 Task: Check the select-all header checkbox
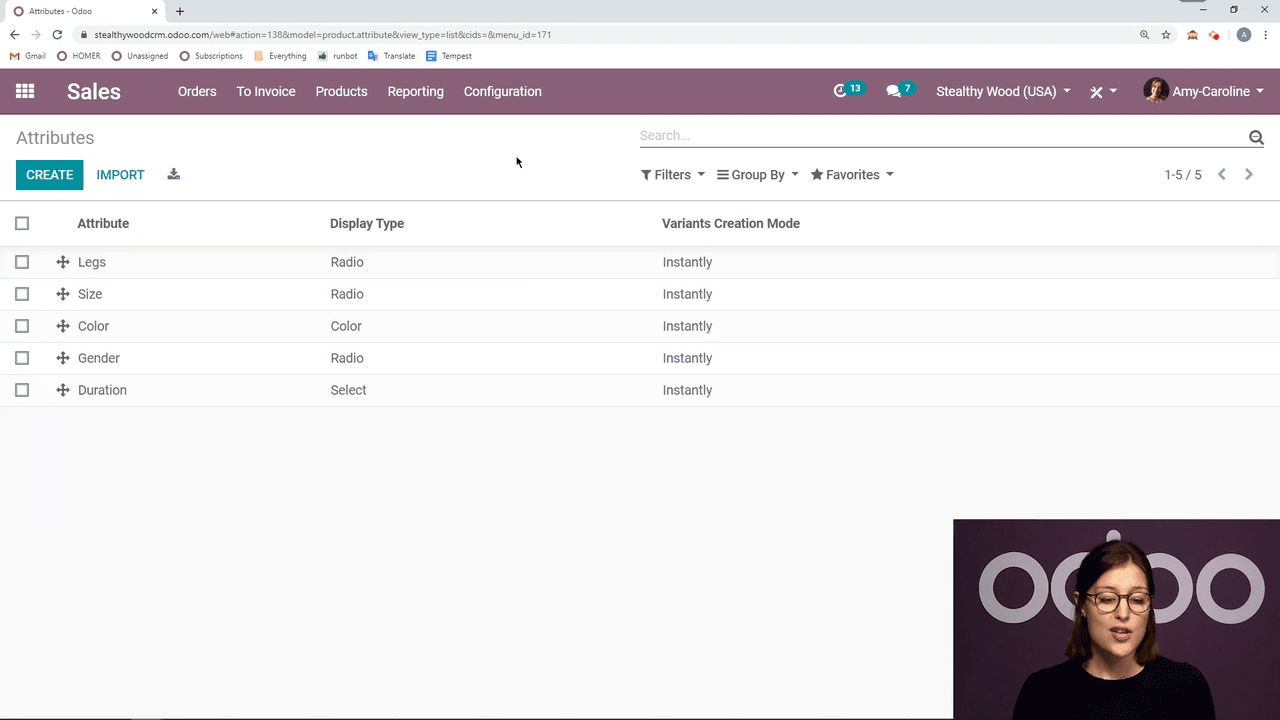point(22,223)
